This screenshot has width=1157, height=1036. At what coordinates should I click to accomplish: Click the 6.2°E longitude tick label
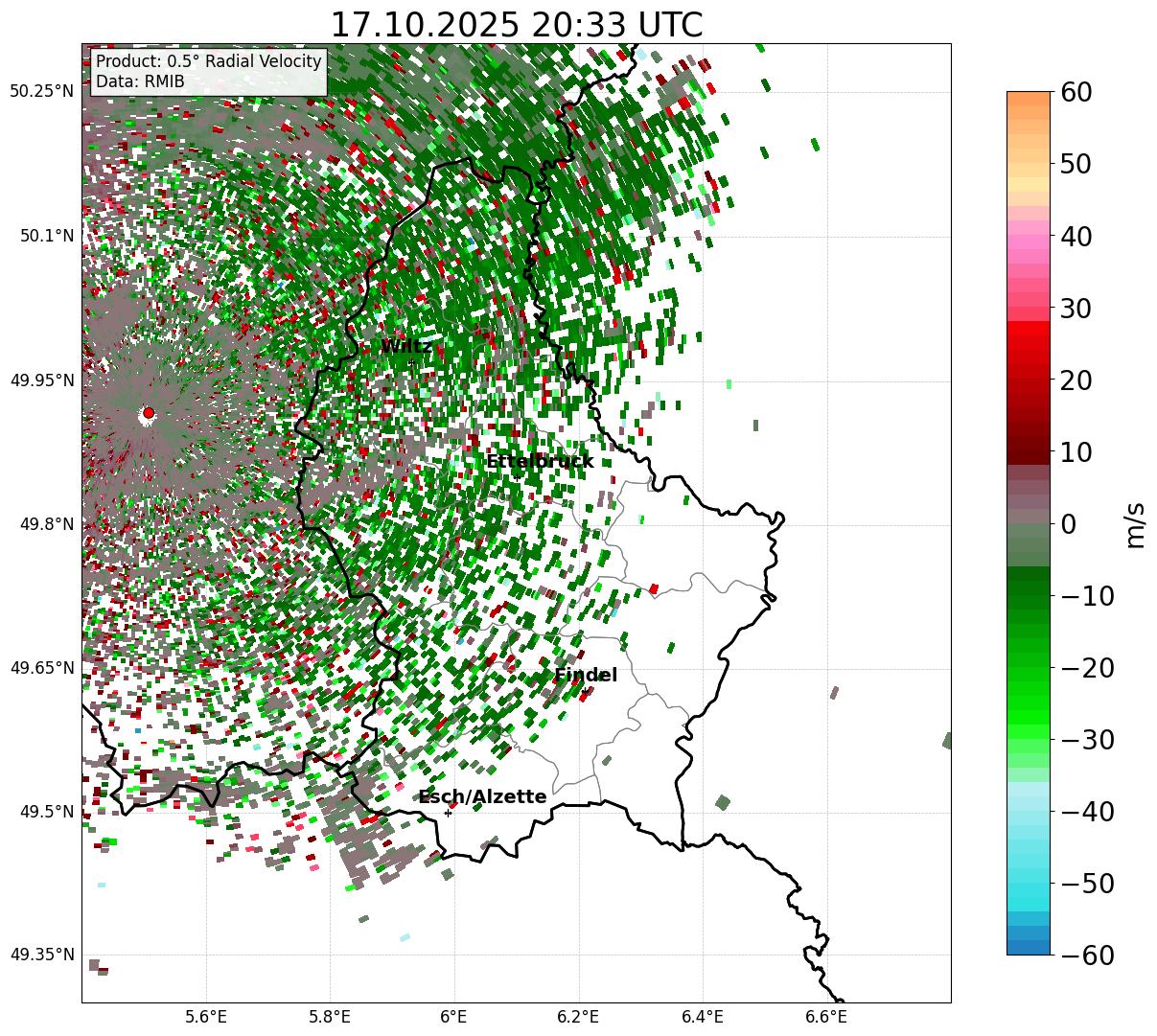click(578, 1016)
